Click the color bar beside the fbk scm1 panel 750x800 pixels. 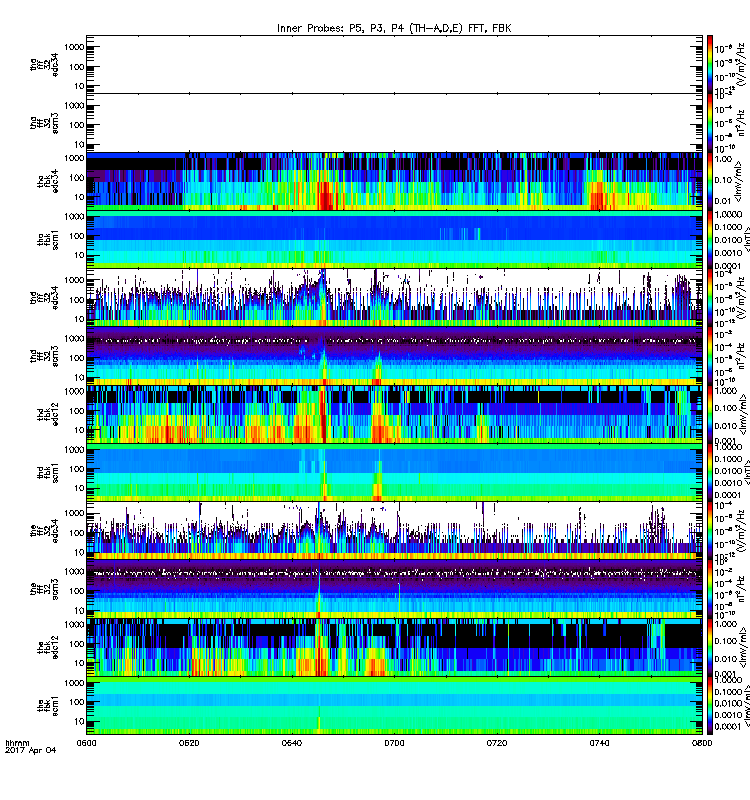710,706
